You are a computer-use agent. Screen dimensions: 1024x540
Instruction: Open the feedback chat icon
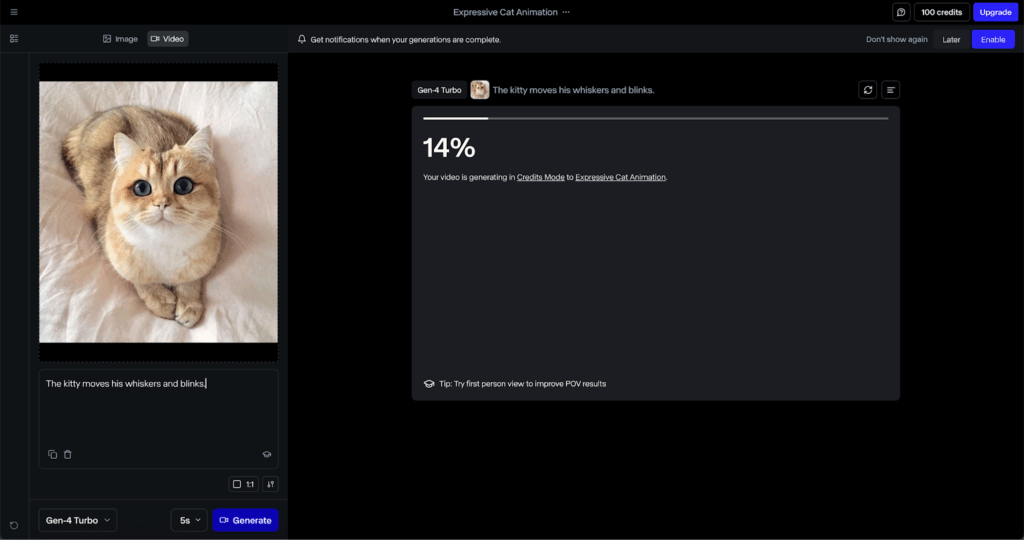(901, 12)
